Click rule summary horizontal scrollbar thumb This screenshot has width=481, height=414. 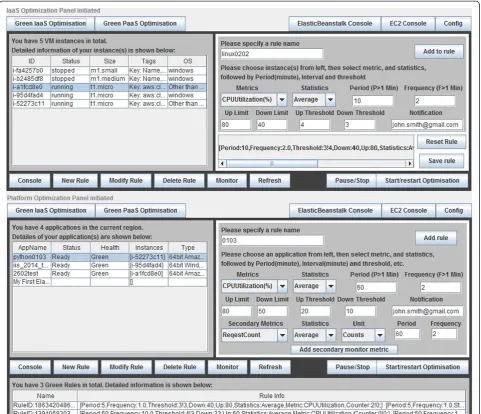point(272,163)
